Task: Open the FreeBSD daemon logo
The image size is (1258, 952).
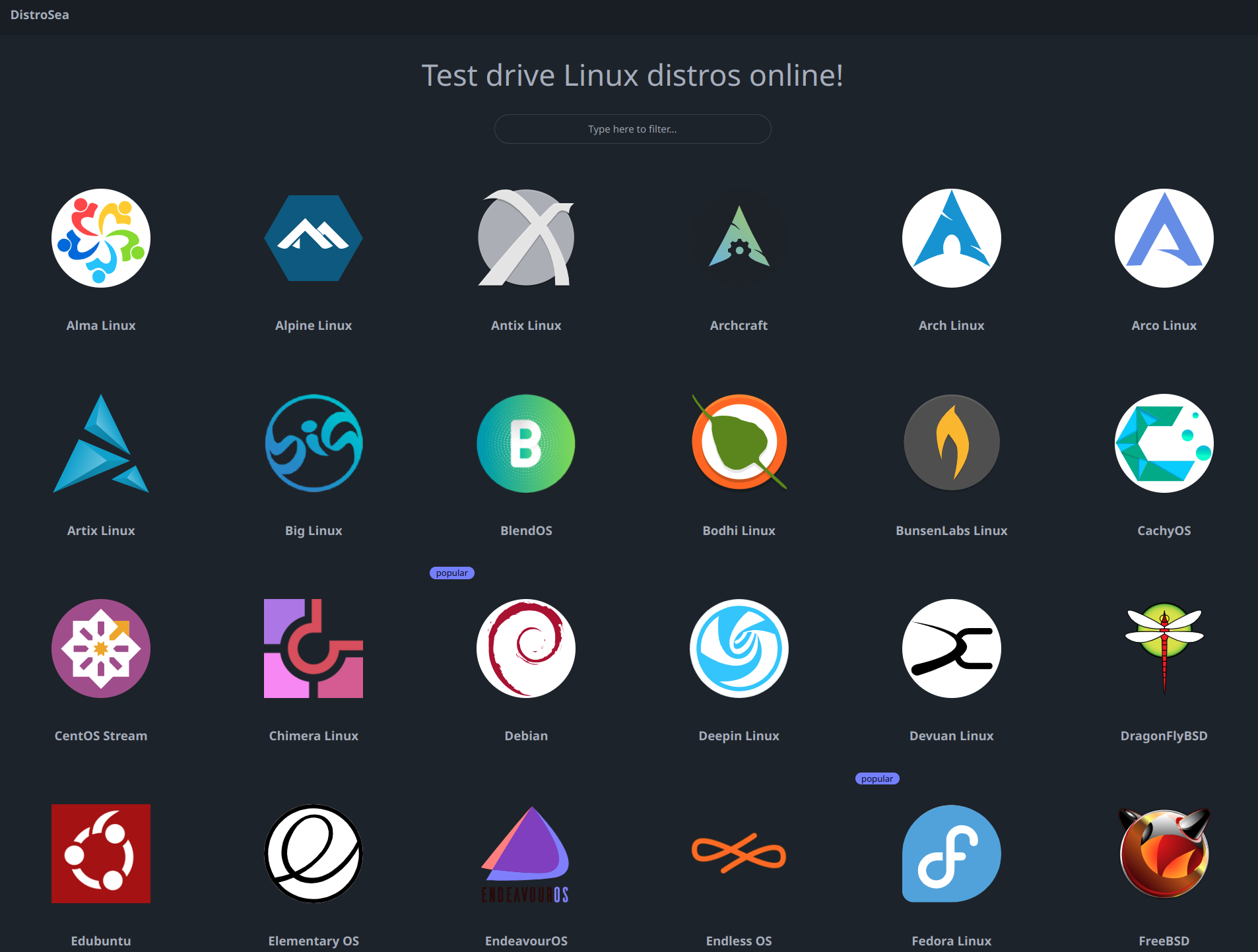Action: [1164, 854]
